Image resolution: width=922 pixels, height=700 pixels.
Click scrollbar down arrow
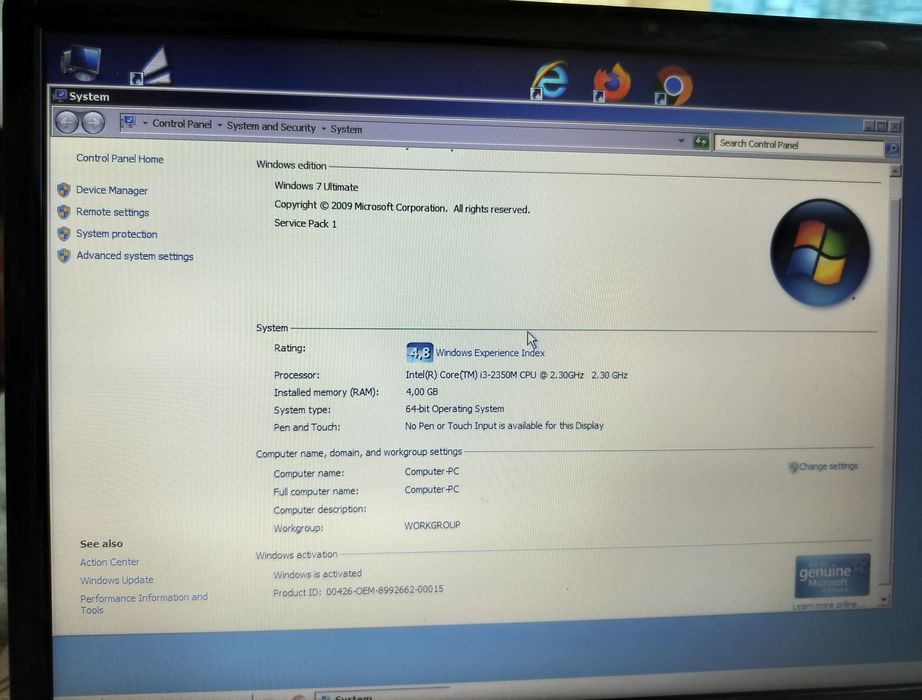(x=883, y=599)
